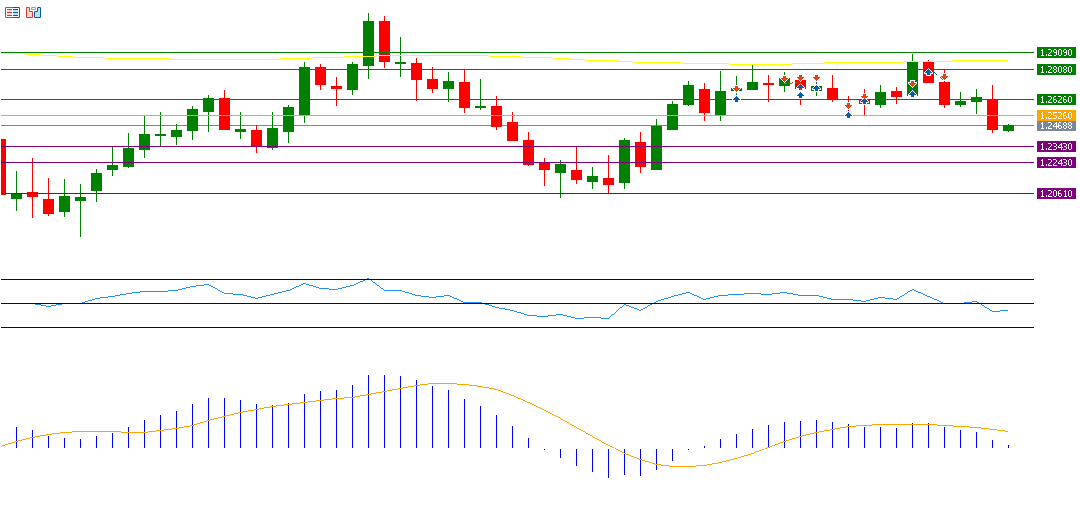Click the green 1.28080 level label
The image size is (1080, 507).
pyautogui.click(x=1056, y=69)
